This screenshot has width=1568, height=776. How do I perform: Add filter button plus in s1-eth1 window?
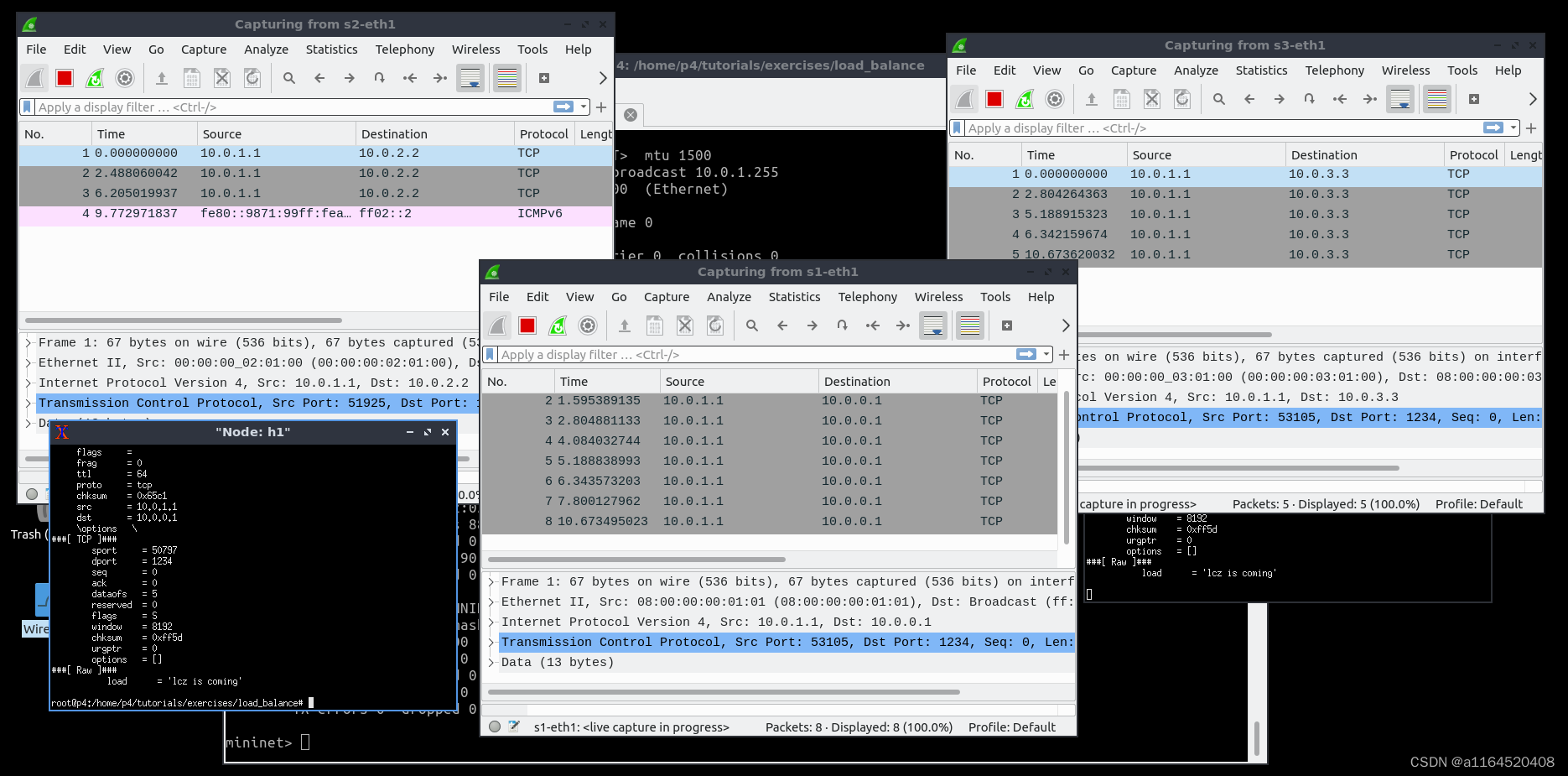[1064, 355]
